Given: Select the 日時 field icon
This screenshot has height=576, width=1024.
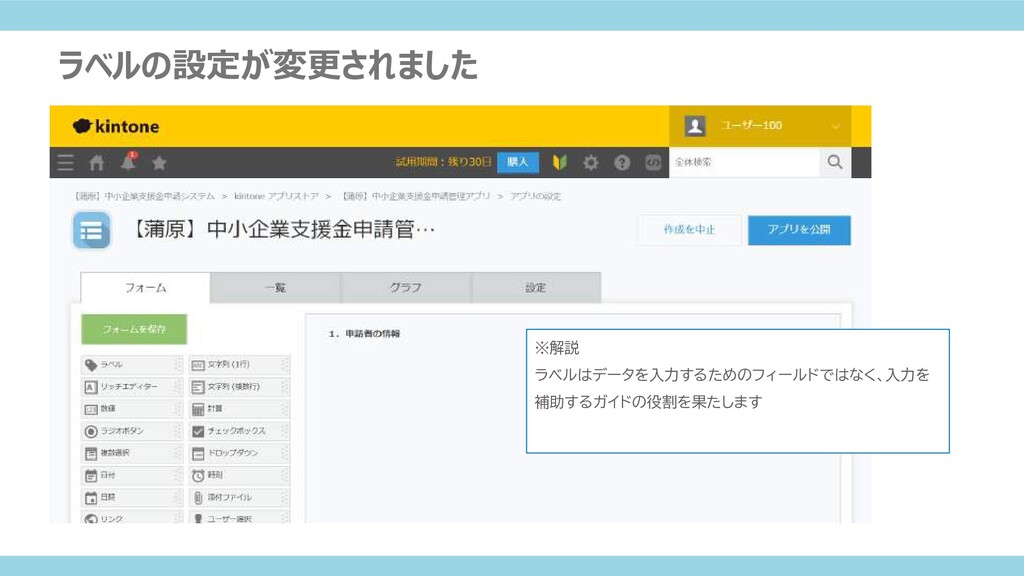Looking at the screenshot, I should [91, 498].
